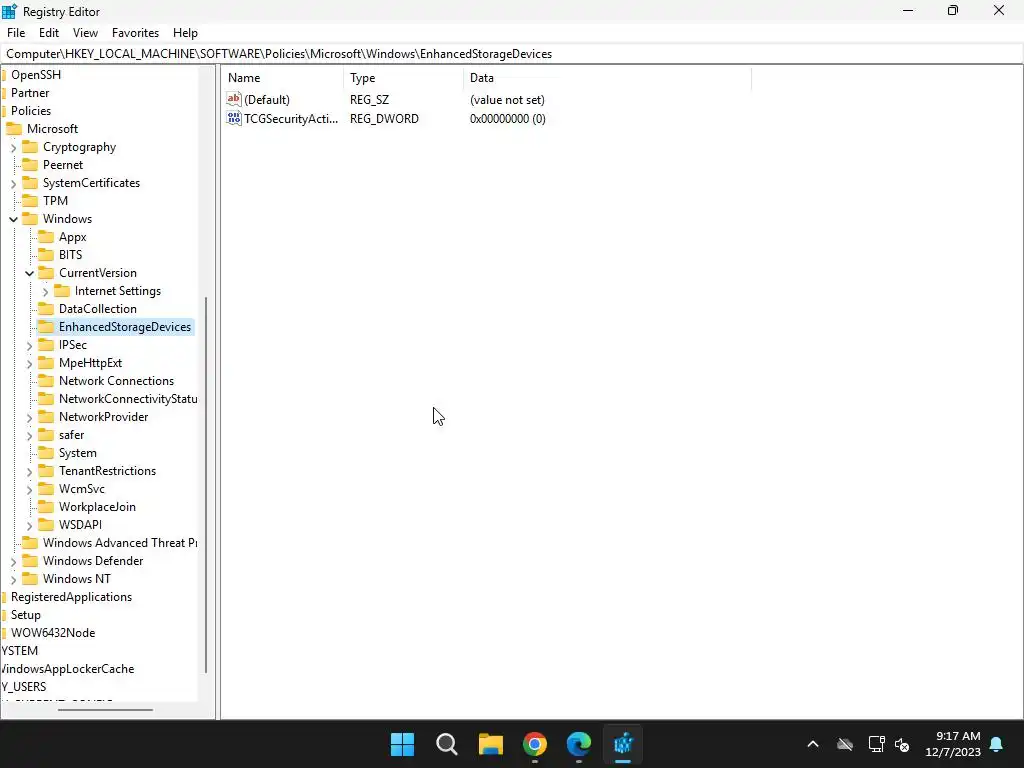Expand the NetworkProvider key

pyautogui.click(x=29, y=417)
